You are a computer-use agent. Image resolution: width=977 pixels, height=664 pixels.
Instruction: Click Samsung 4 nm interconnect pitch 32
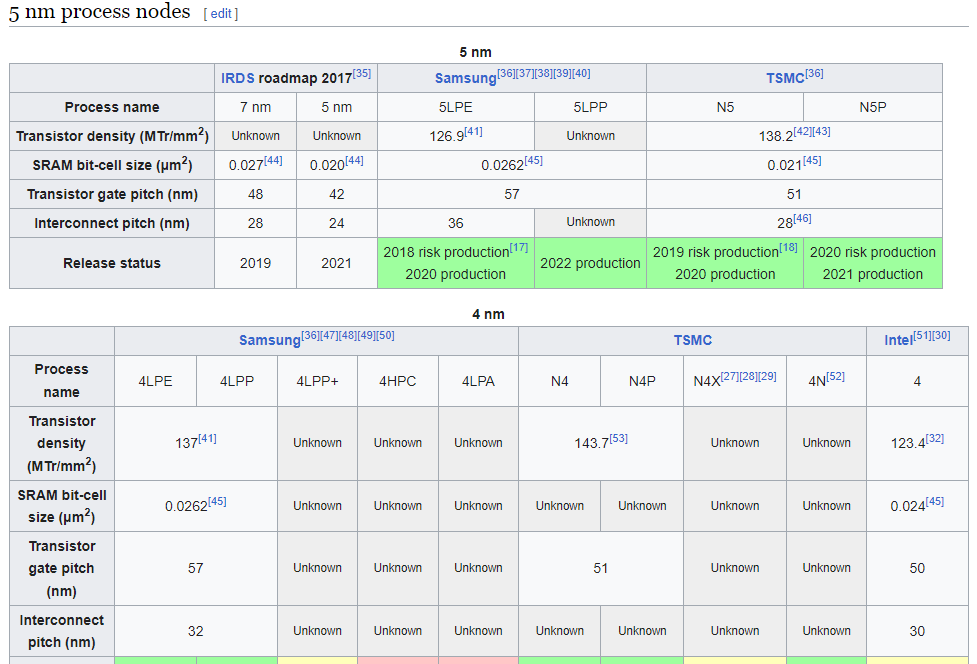click(196, 631)
